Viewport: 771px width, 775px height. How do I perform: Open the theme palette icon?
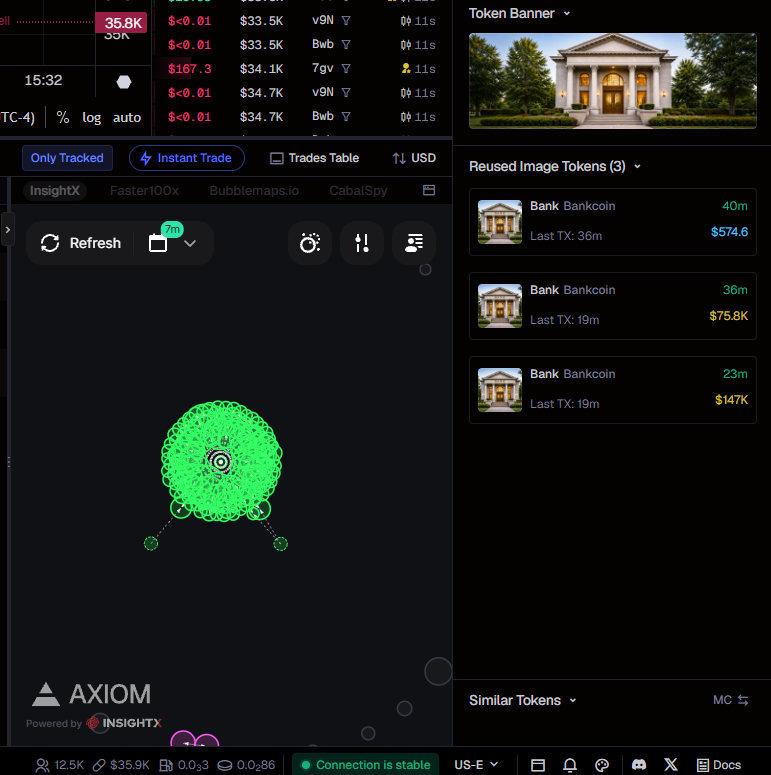(602, 765)
